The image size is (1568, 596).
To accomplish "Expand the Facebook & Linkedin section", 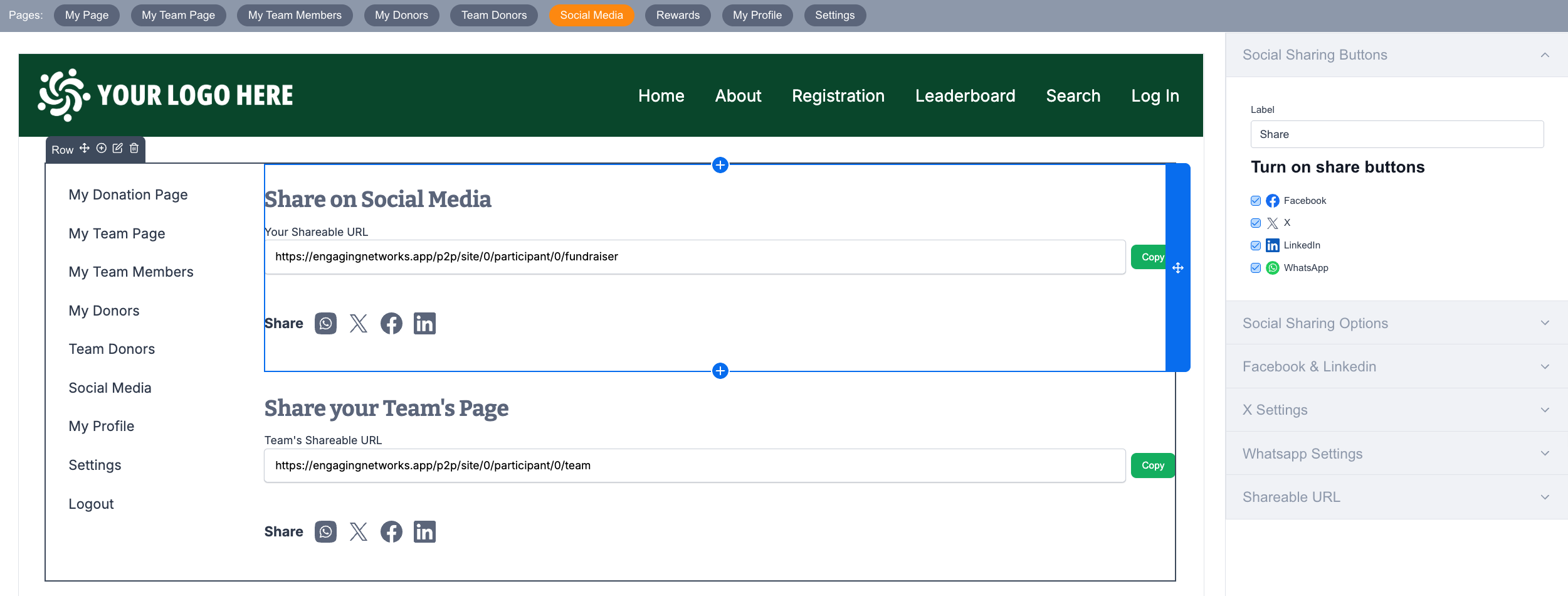I will click(1397, 366).
